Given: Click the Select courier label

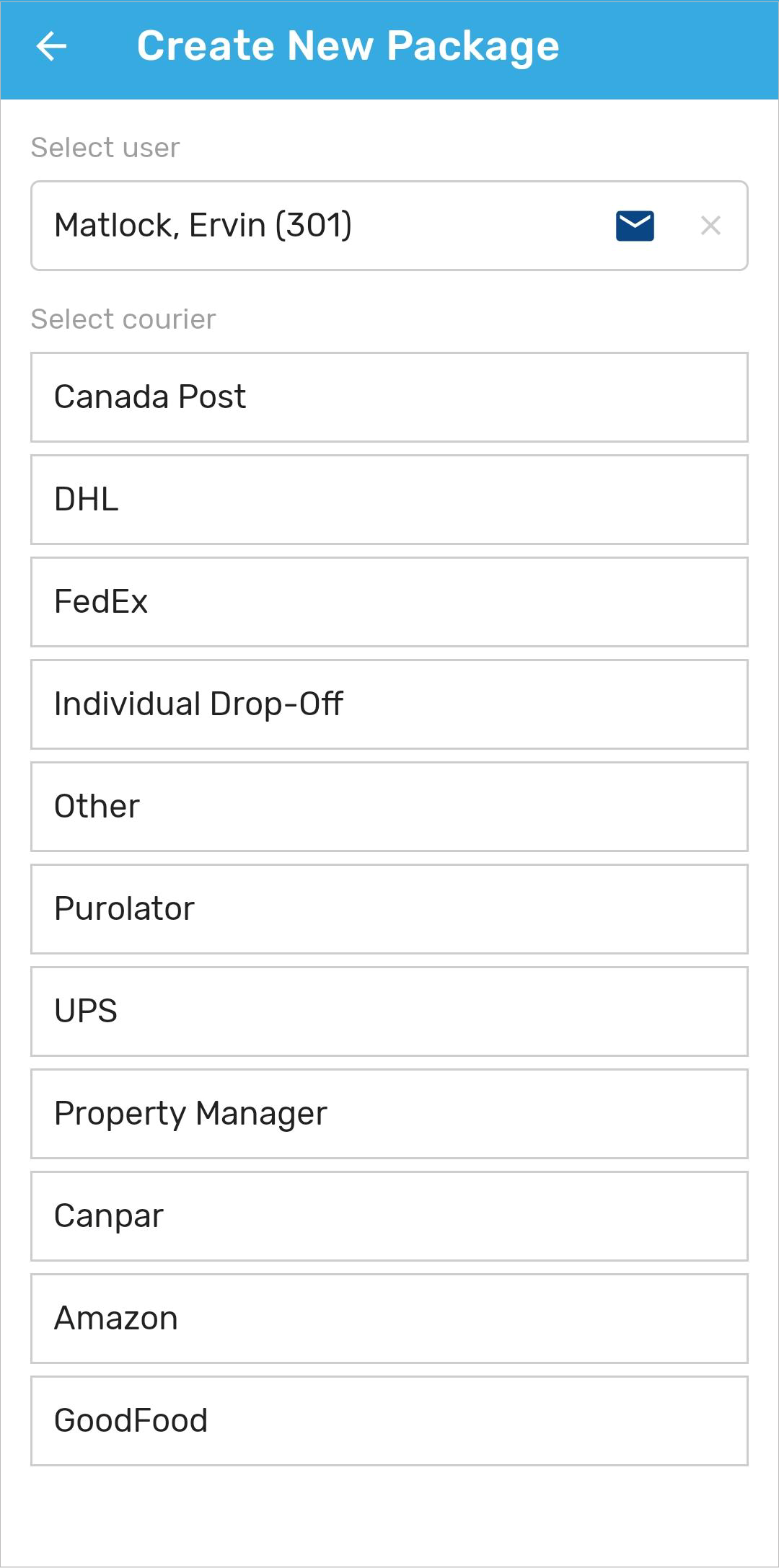Looking at the screenshot, I should [x=123, y=319].
